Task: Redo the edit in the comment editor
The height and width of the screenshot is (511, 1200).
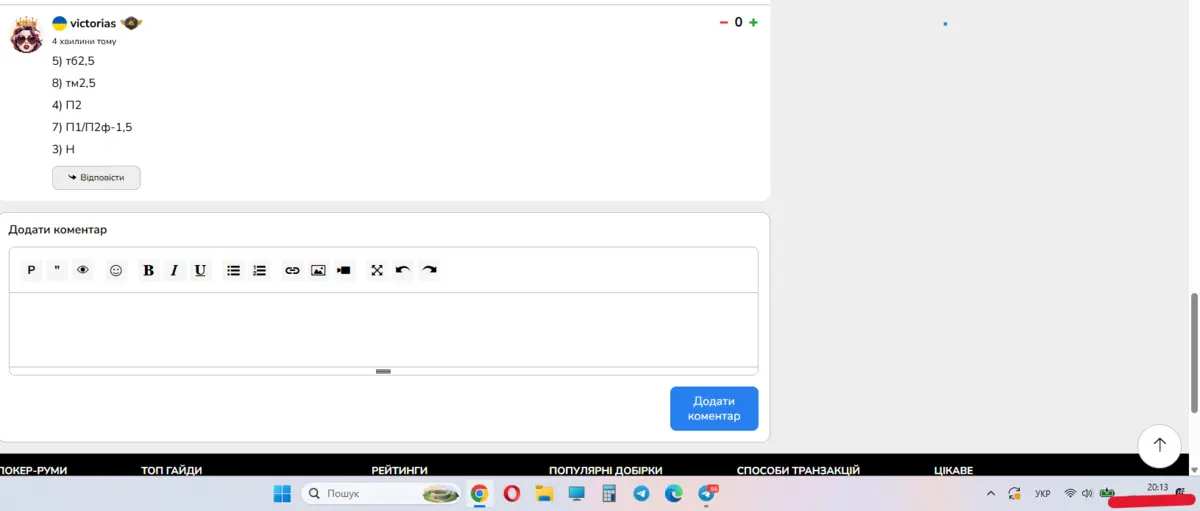Action: (429, 270)
